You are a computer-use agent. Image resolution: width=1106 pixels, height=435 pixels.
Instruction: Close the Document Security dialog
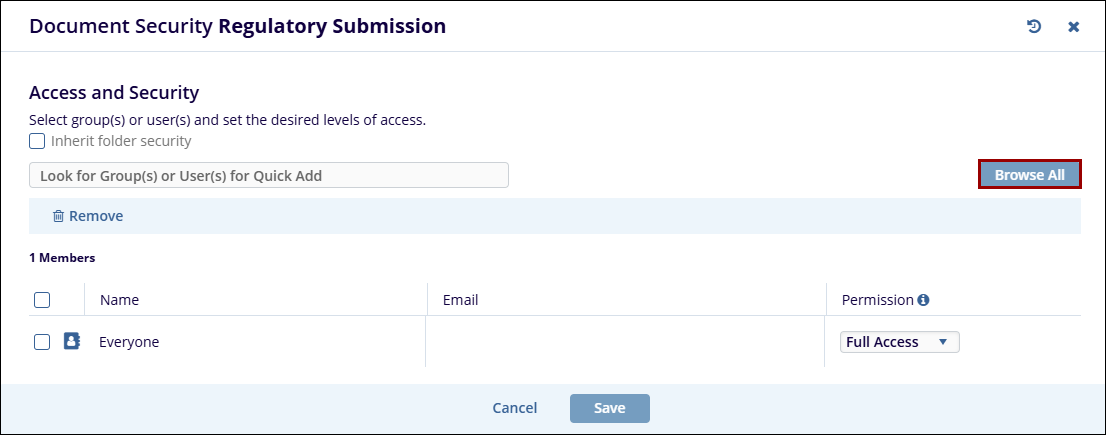point(1073,27)
